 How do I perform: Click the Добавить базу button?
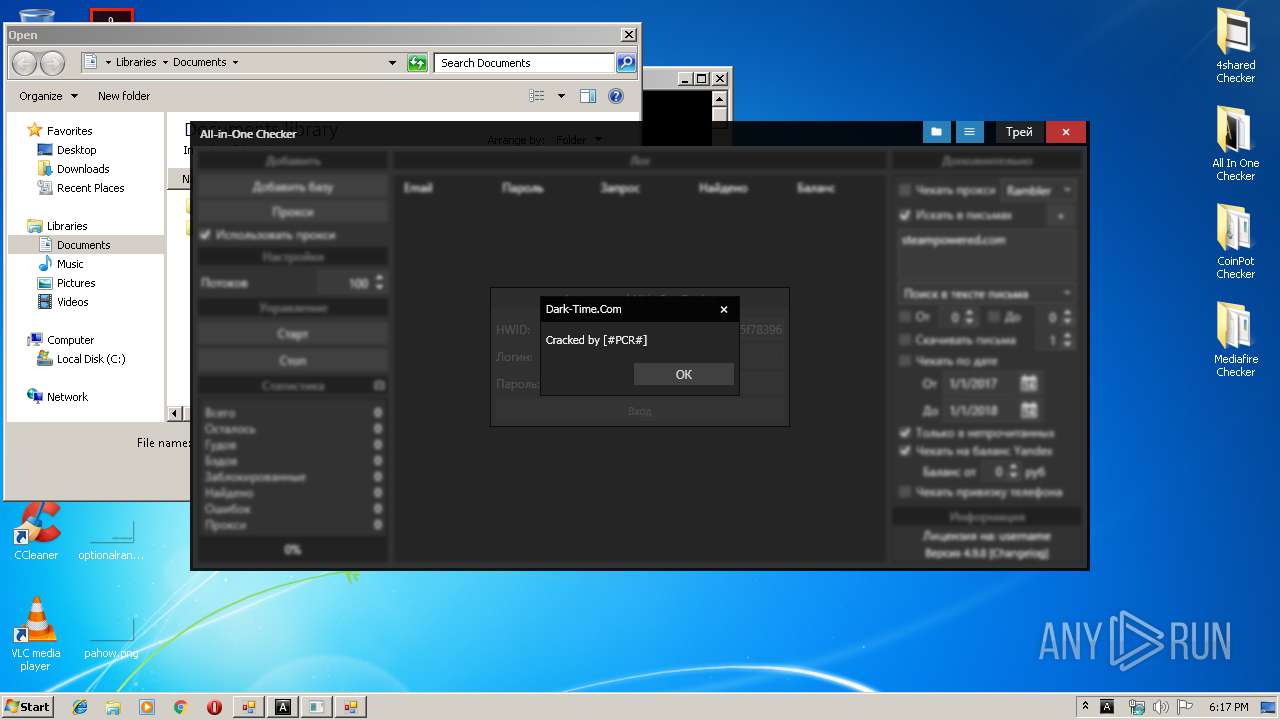point(292,187)
